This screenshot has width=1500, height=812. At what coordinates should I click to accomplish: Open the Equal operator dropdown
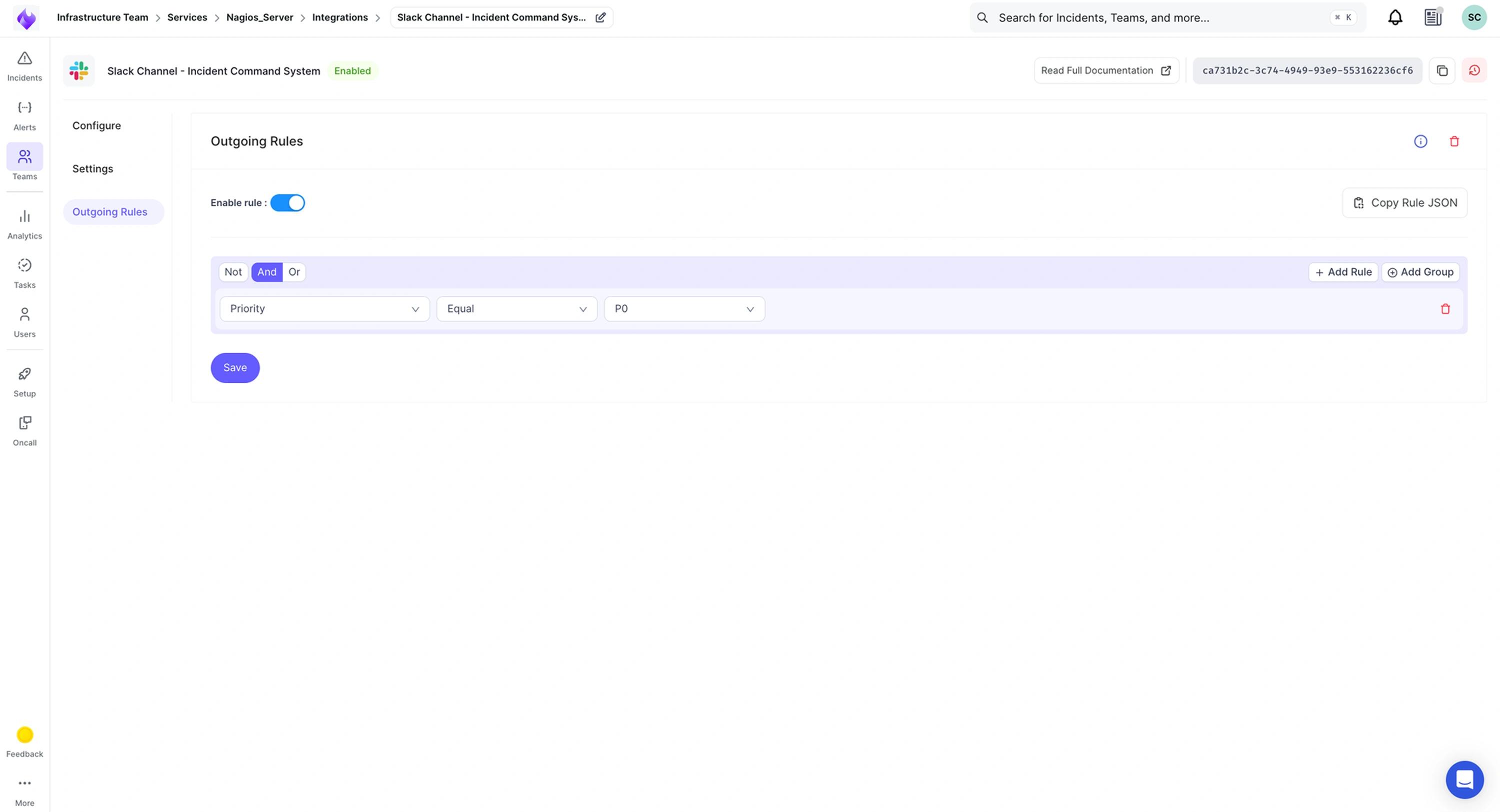[x=516, y=309]
